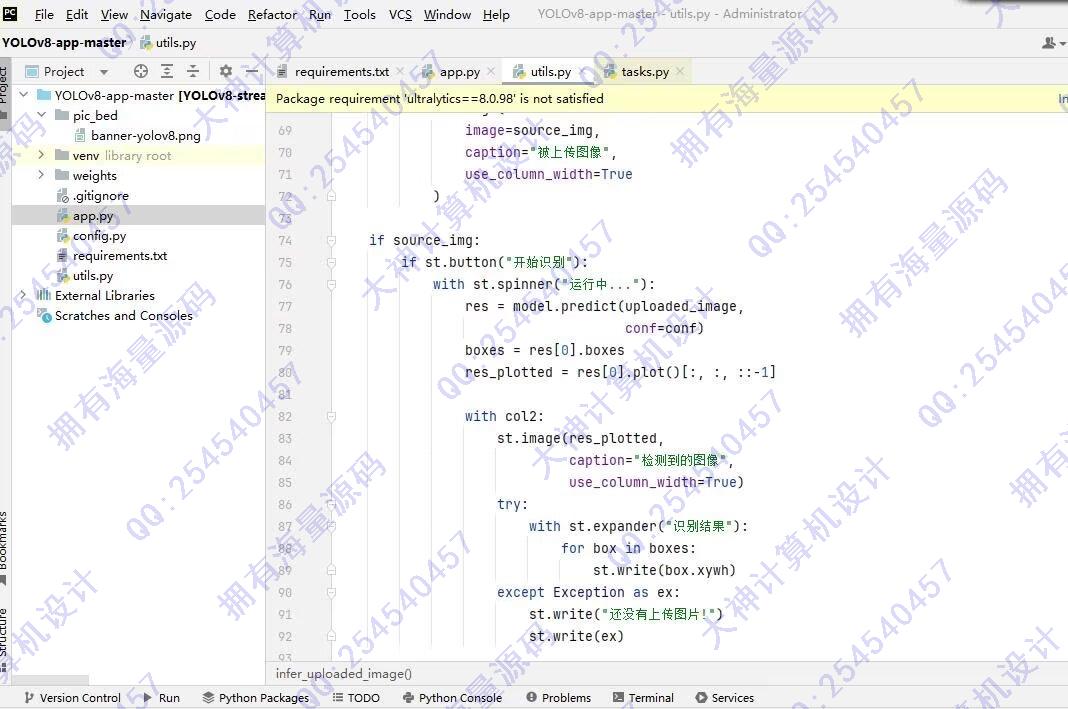Collapse the pic_bed folder
This screenshot has width=1068, height=709.
[x=41, y=116]
